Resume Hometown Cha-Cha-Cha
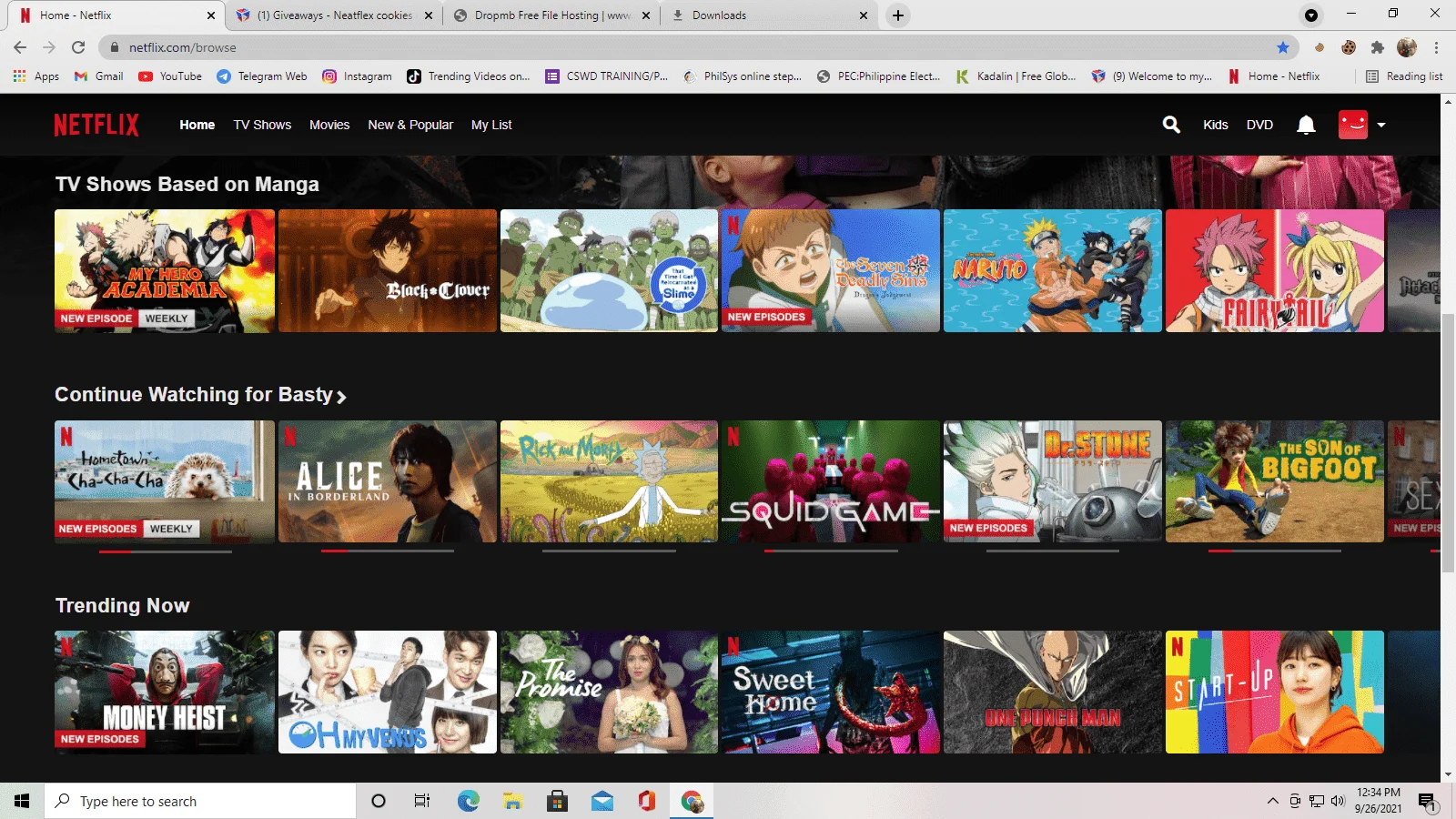The width and height of the screenshot is (1456, 819). [165, 481]
